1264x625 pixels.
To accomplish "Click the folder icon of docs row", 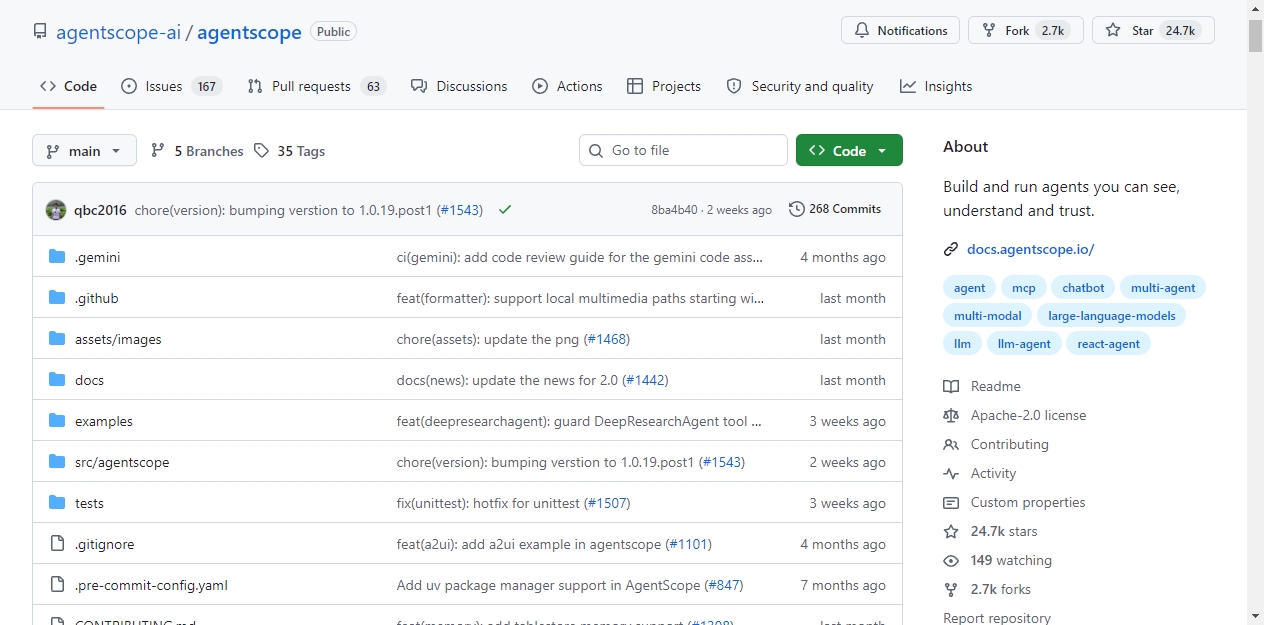I will 57,380.
